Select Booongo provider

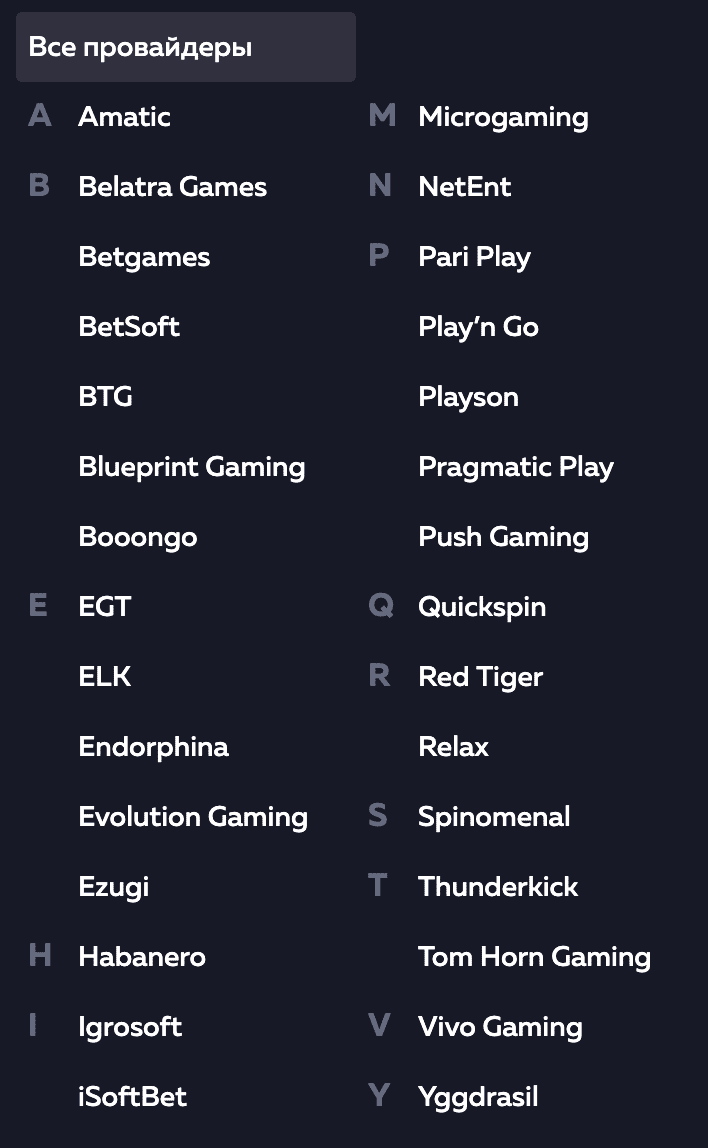(137, 537)
